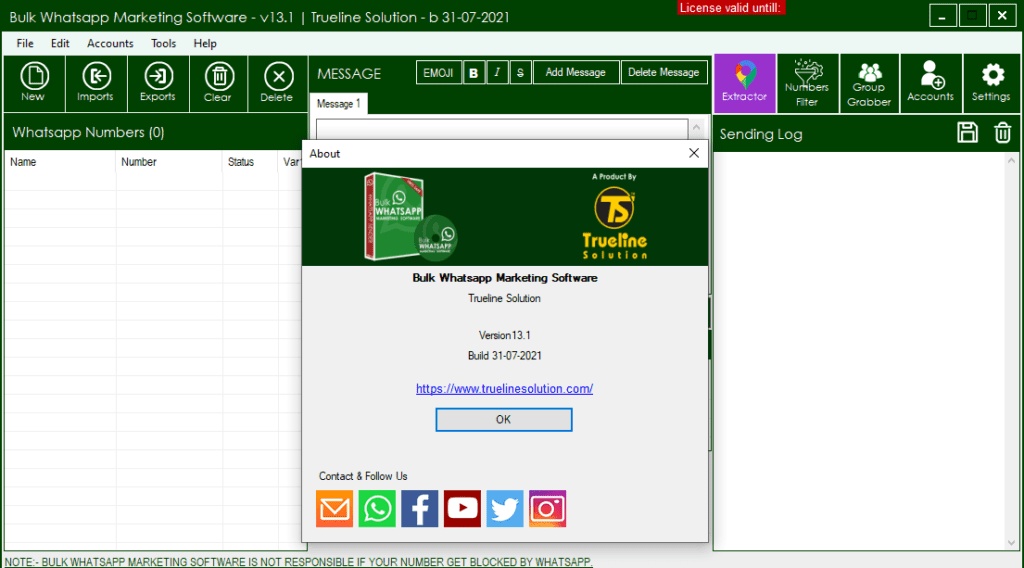The width and height of the screenshot is (1024, 568).
Task: Toggle italic formatting button
Action: [497, 72]
